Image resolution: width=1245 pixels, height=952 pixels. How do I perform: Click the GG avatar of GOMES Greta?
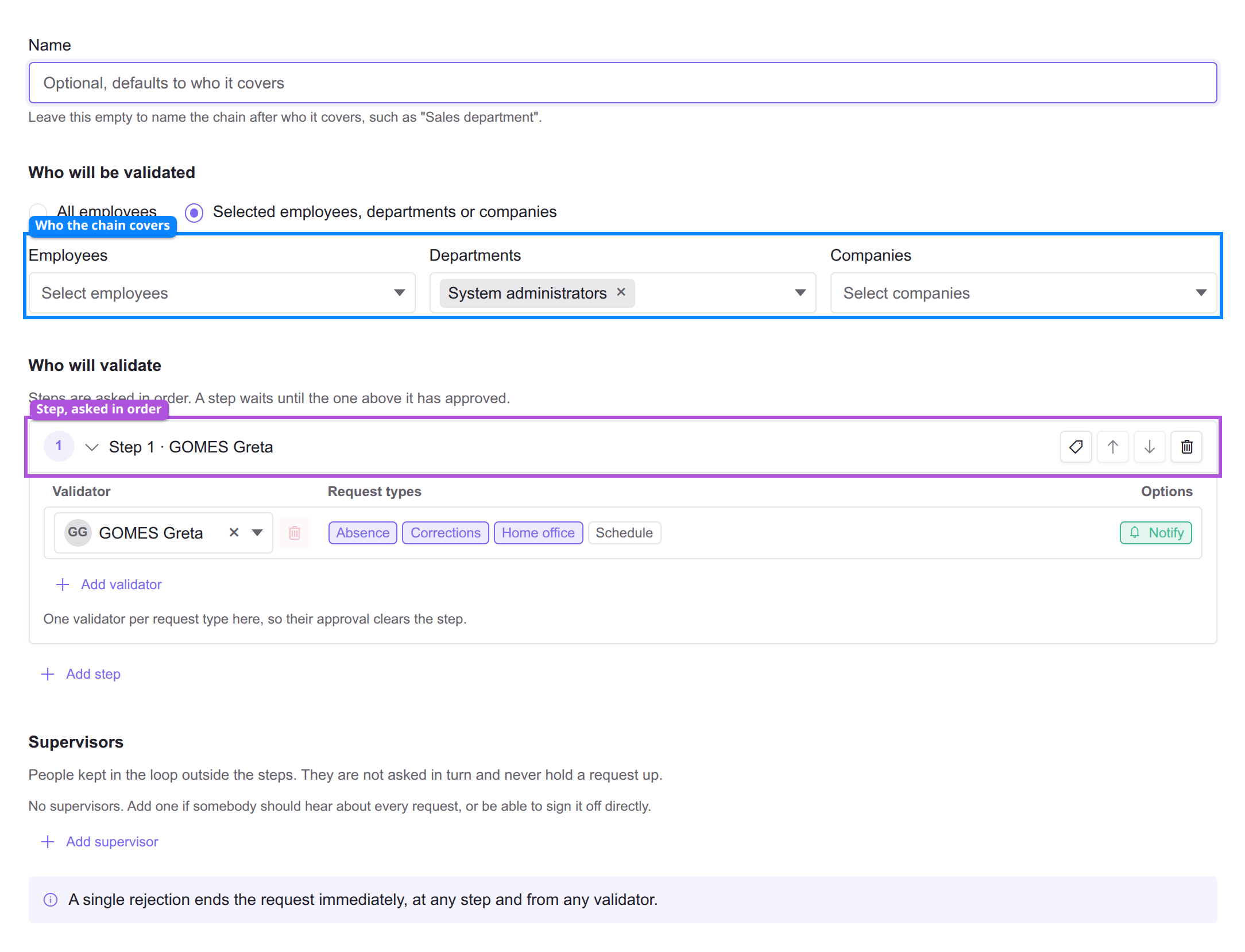(x=78, y=532)
